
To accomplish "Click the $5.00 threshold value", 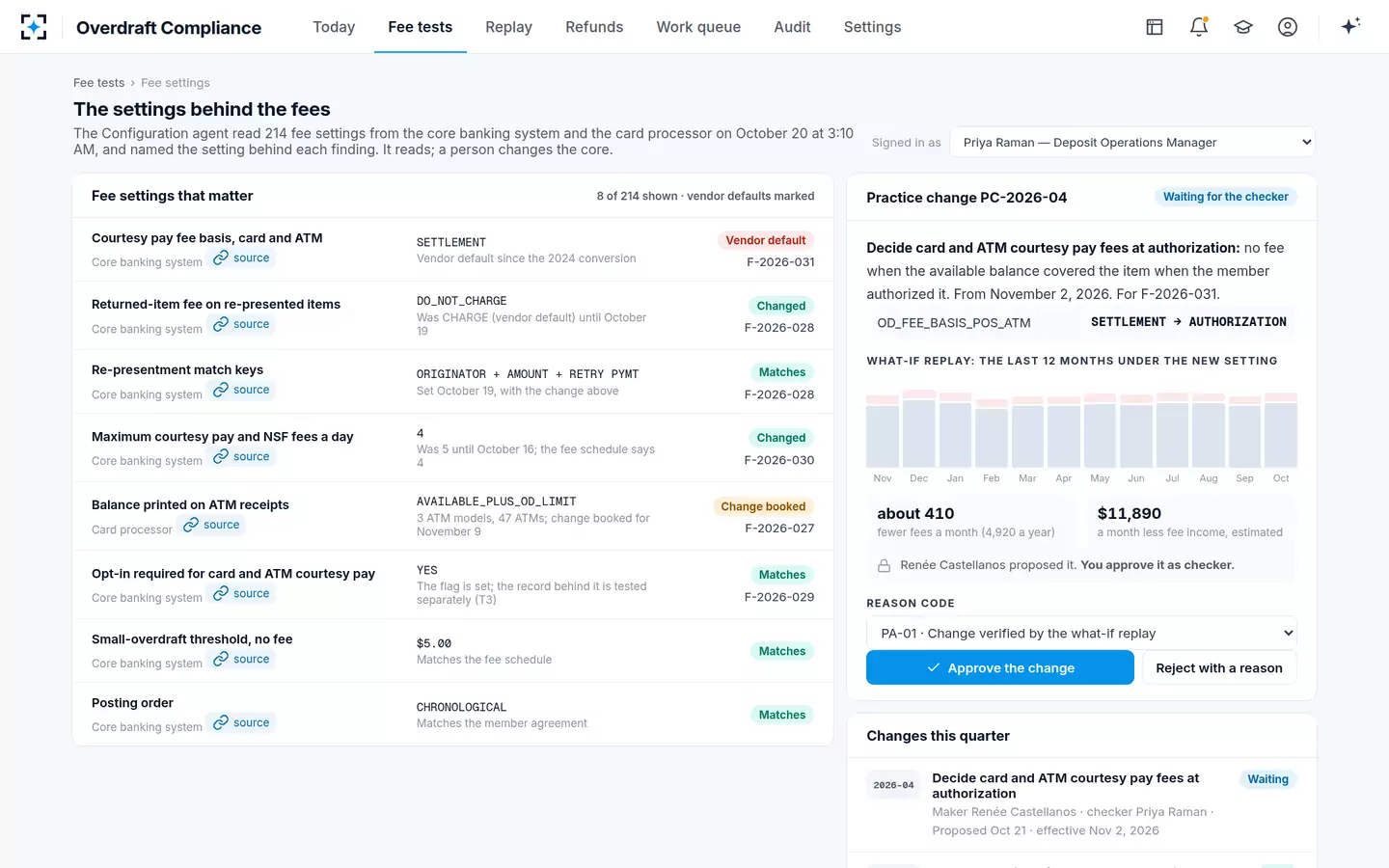I will pos(434,644).
